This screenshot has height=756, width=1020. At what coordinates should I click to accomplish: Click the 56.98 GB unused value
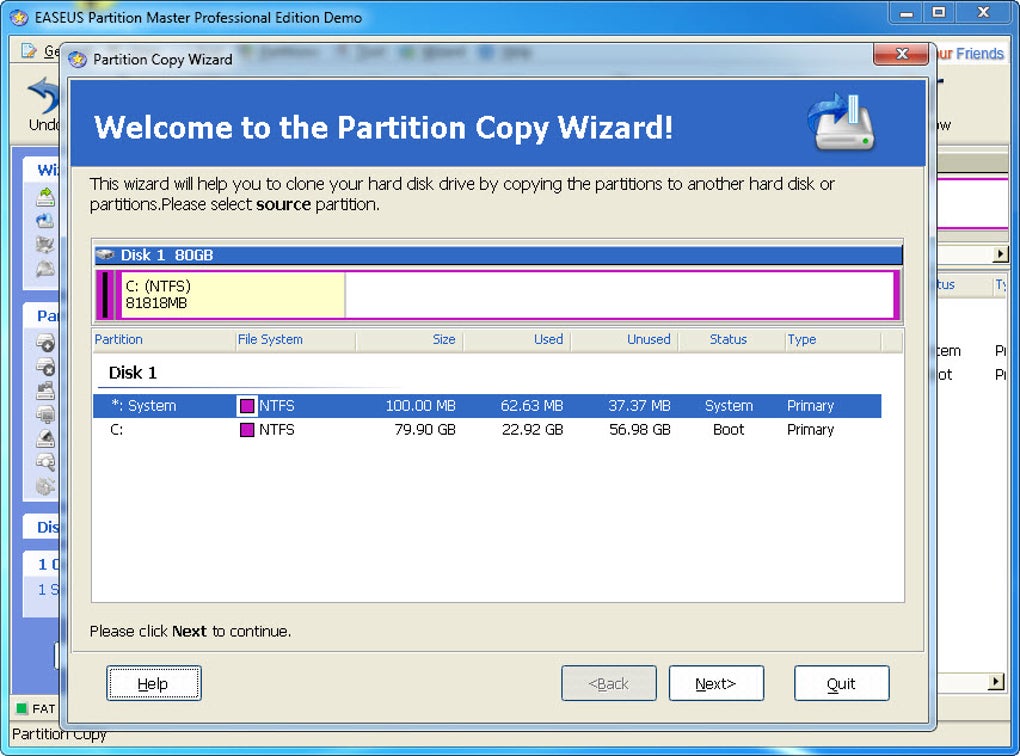(639, 430)
